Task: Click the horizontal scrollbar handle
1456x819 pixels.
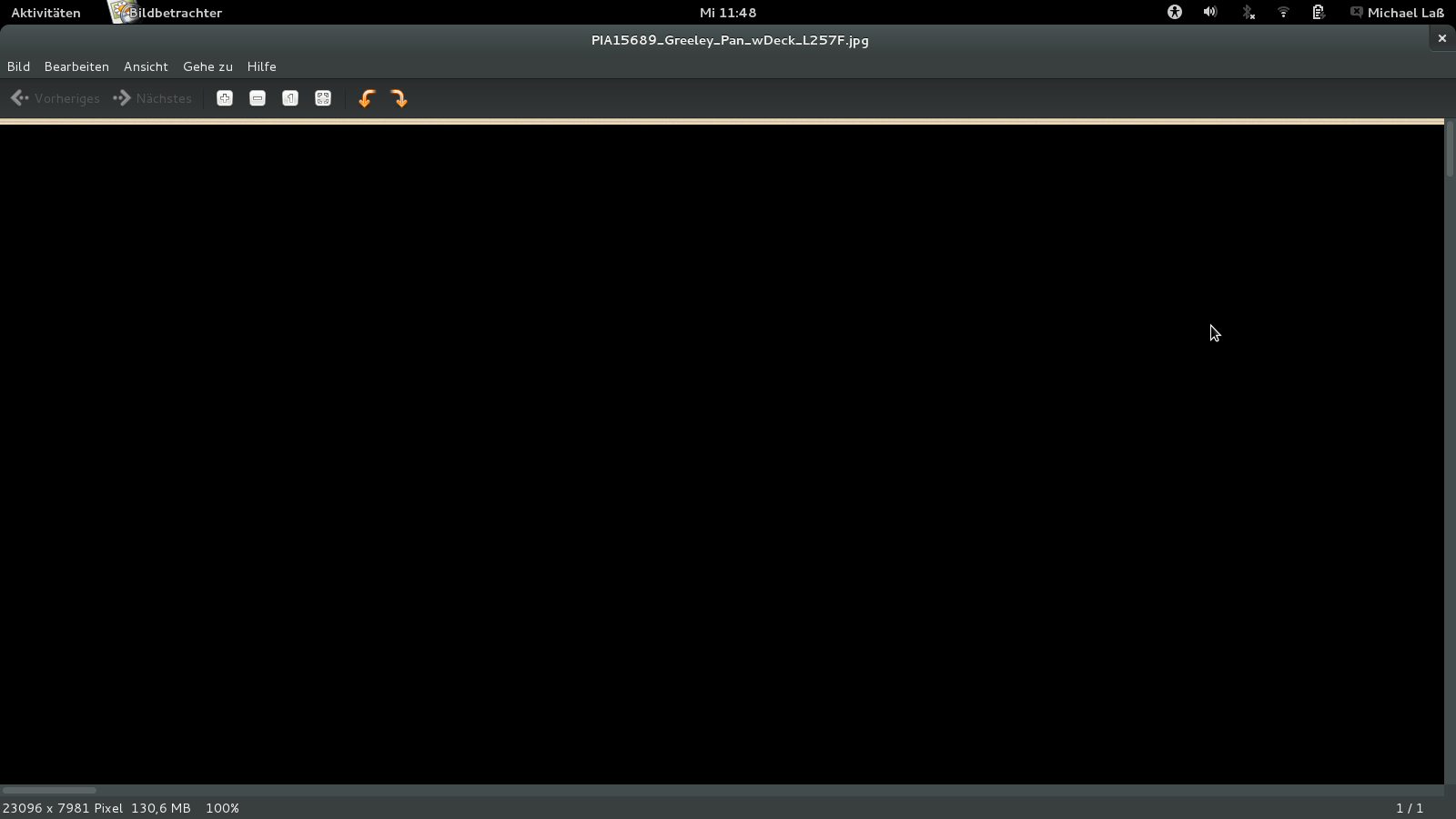Action: coord(49,790)
